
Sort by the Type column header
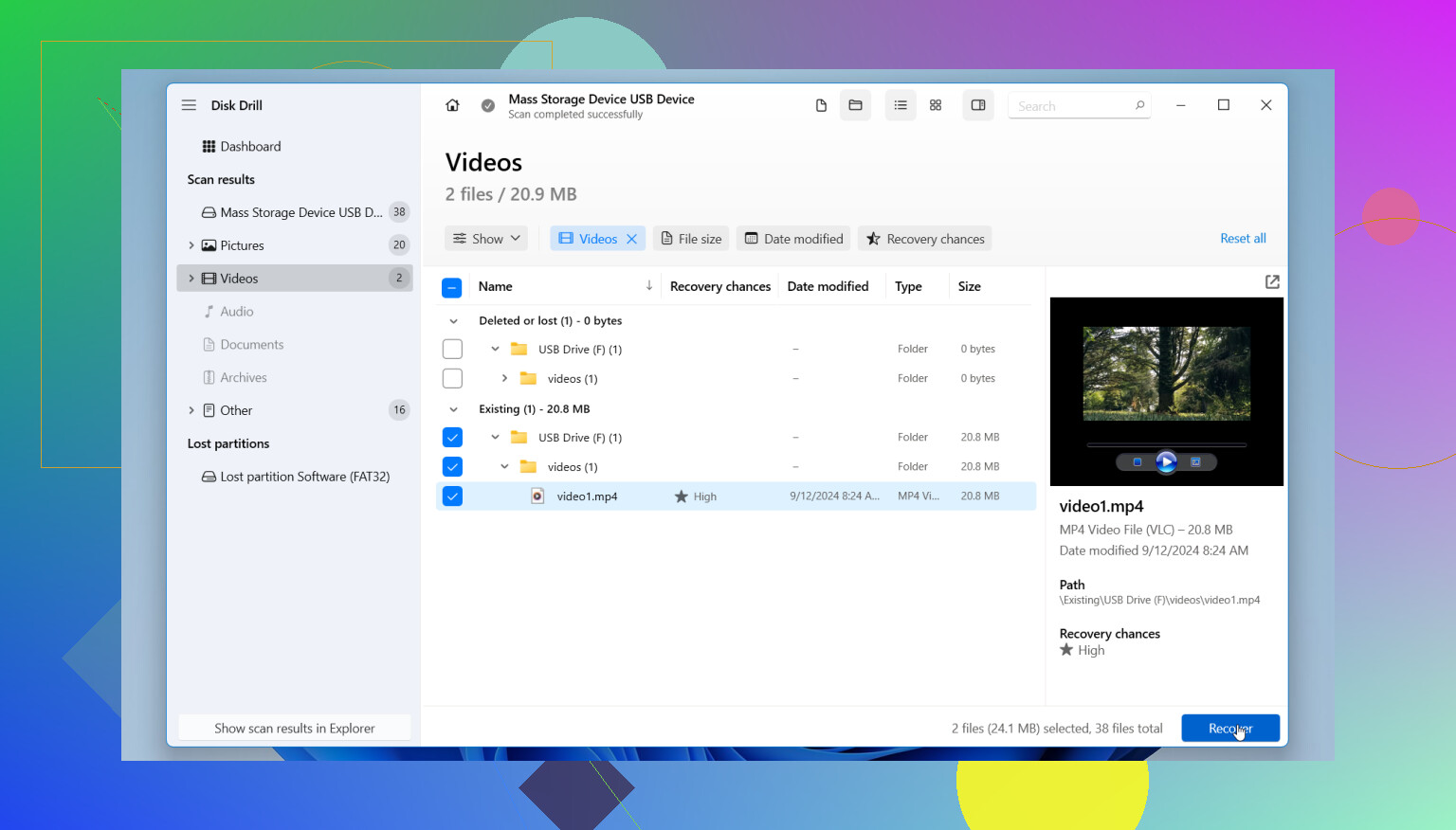pos(908,286)
